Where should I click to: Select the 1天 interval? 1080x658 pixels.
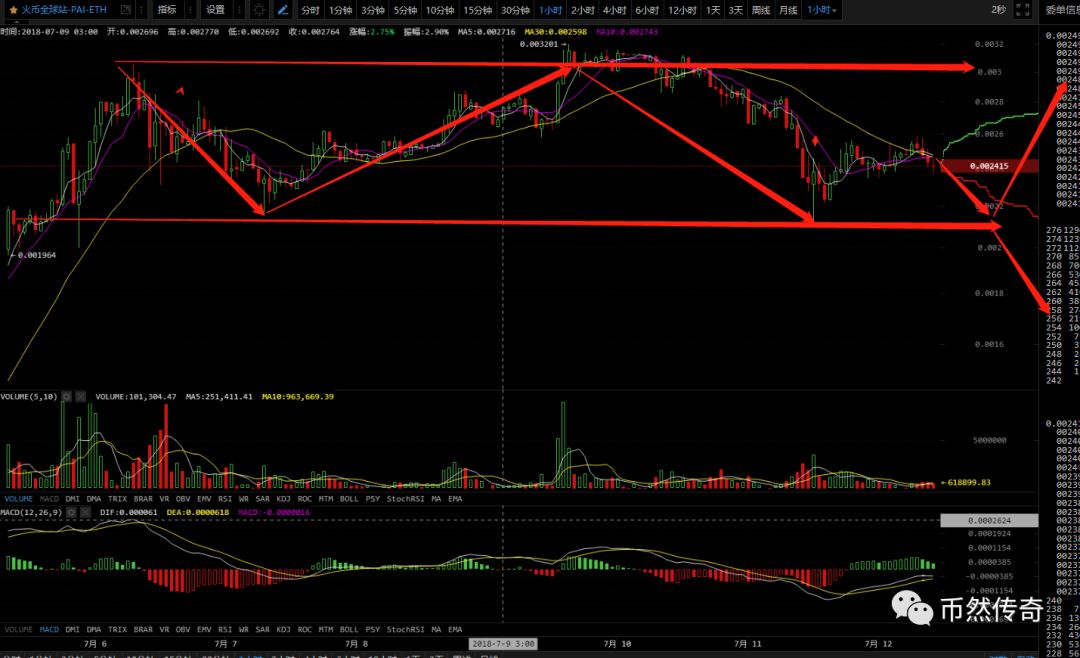[713, 10]
